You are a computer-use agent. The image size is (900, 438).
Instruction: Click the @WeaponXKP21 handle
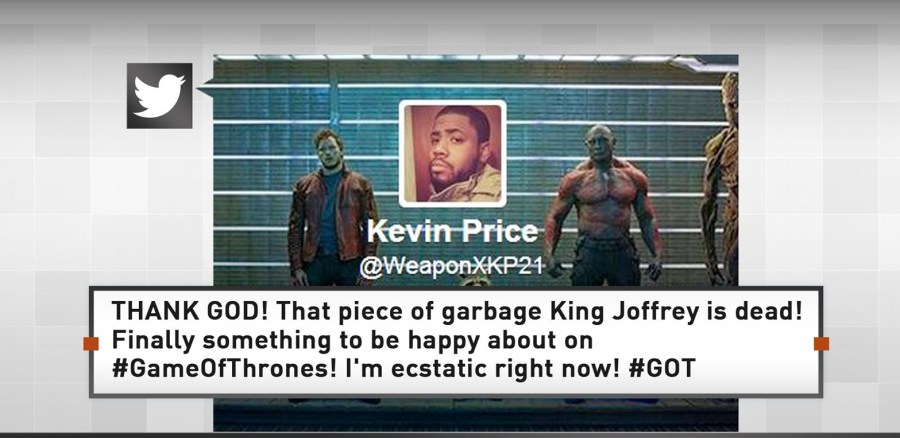coord(452,267)
